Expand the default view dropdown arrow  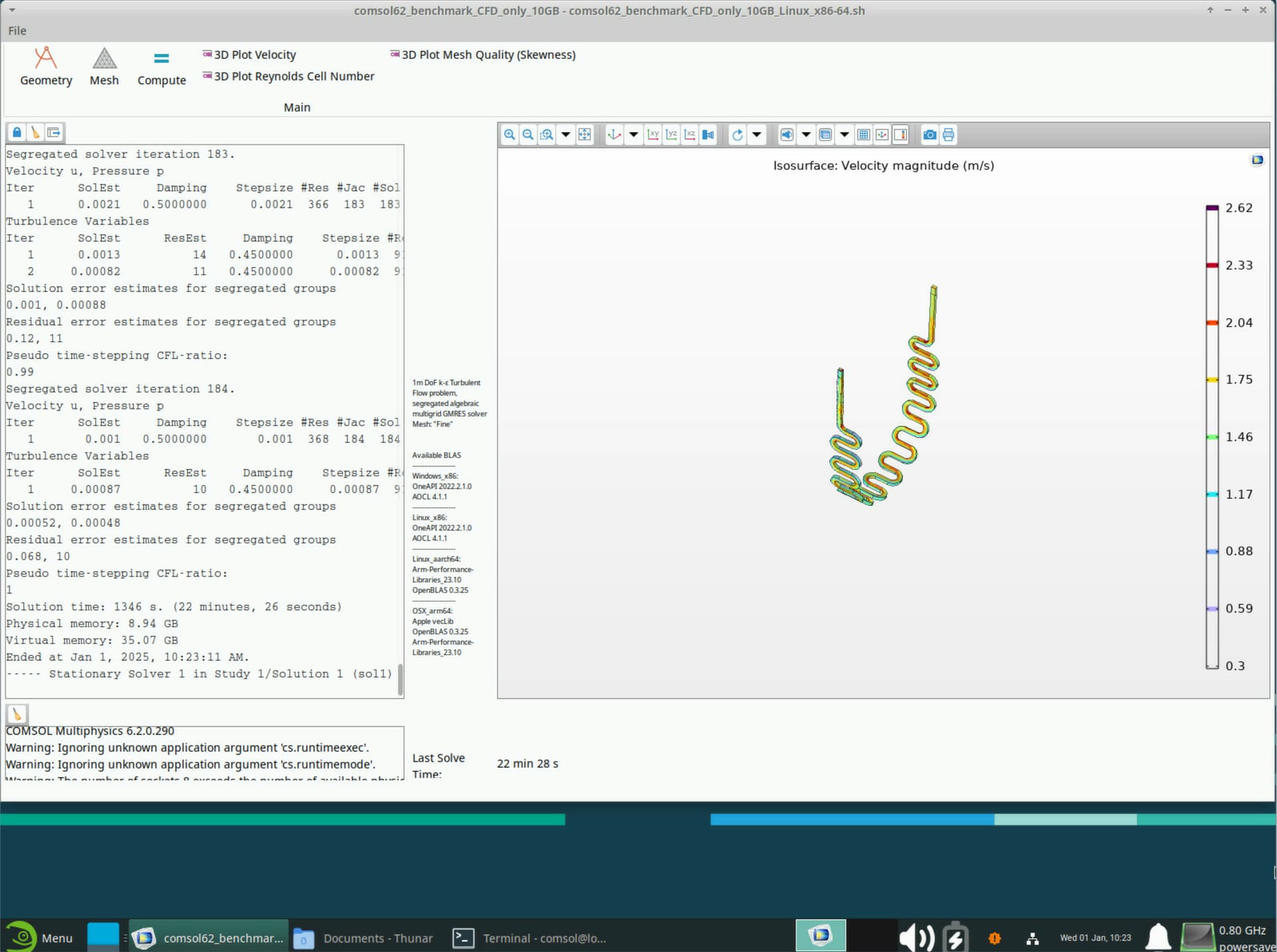[x=634, y=135]
